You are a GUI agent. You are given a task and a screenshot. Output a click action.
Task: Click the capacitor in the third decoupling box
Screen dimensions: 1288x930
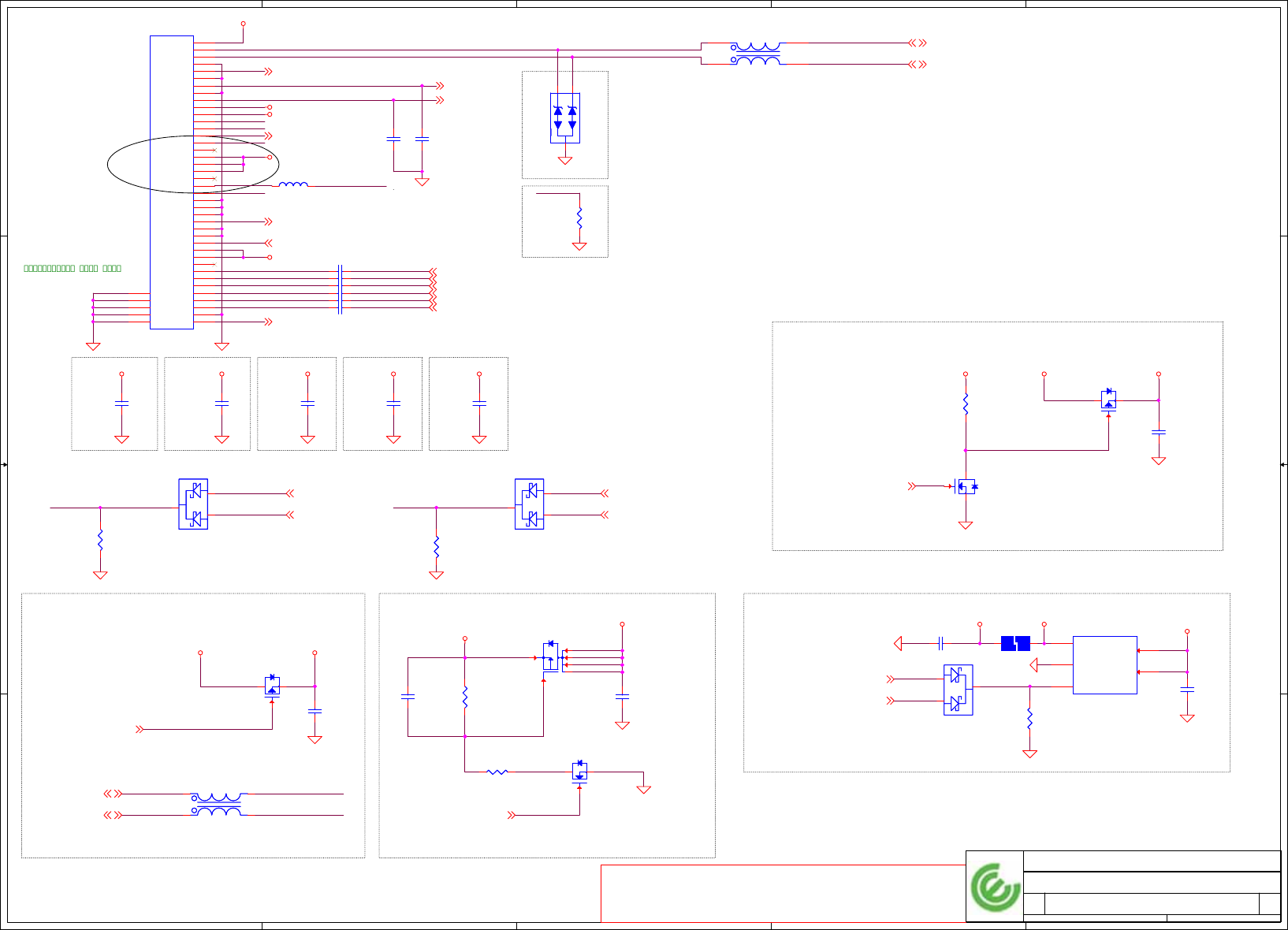[307, 404]
